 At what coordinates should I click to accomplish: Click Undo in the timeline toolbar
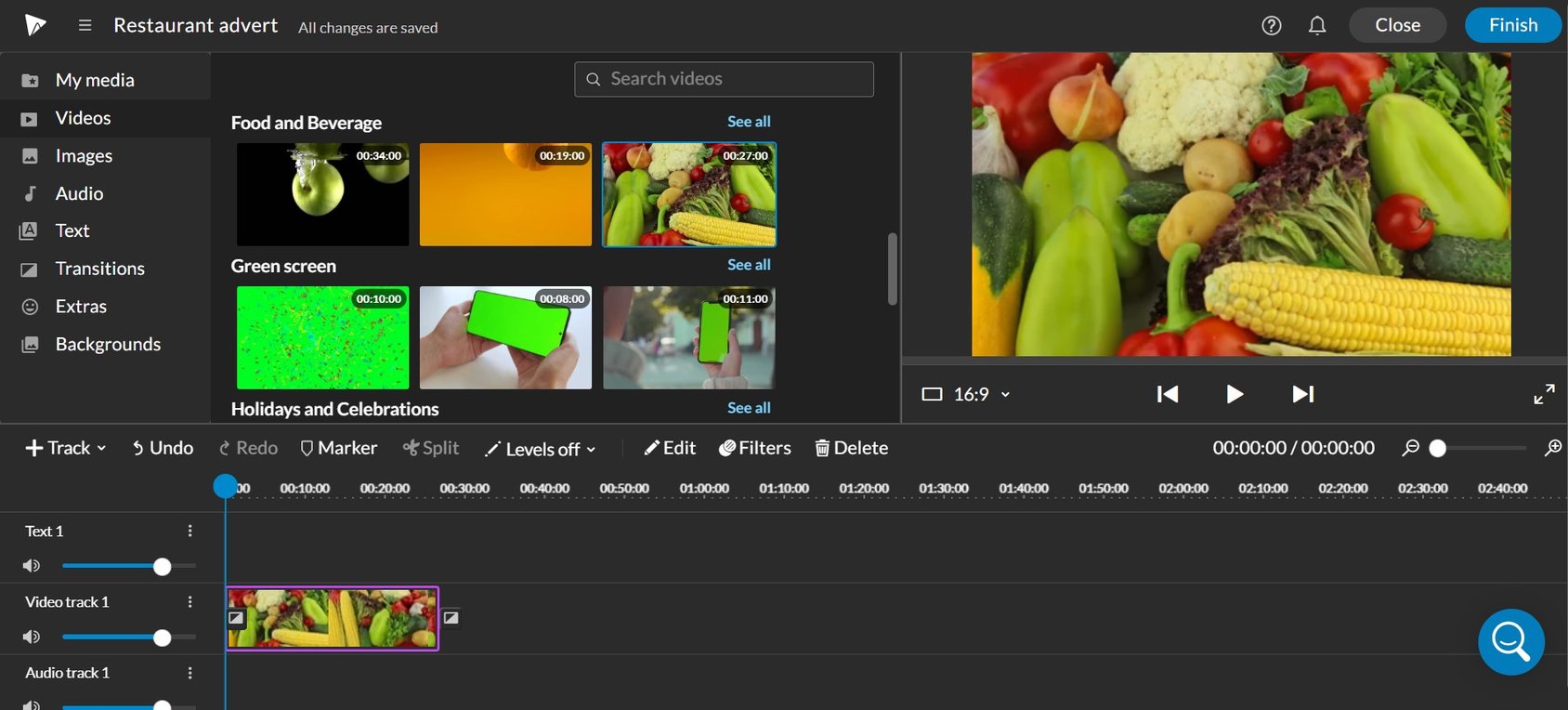coord(163,448)
